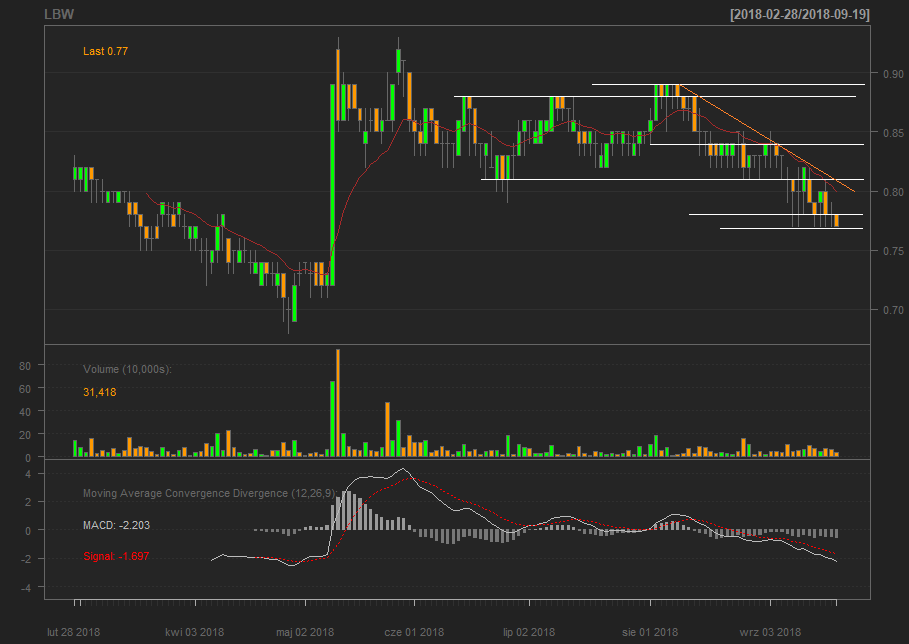
Task: Click the last orange candlestick at 0.77
Action: point(836,220)
